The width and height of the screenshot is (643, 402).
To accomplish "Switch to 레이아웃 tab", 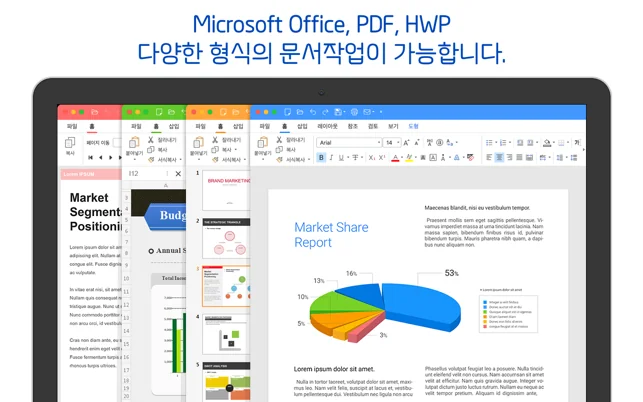I will click(x=327, y=126).
